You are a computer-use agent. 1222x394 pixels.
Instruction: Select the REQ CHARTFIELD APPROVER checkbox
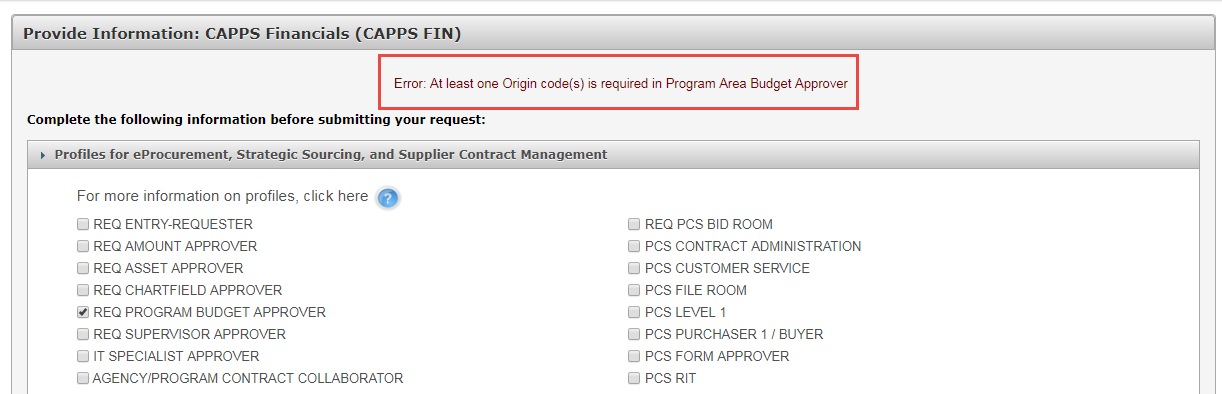tap(83, 291)
